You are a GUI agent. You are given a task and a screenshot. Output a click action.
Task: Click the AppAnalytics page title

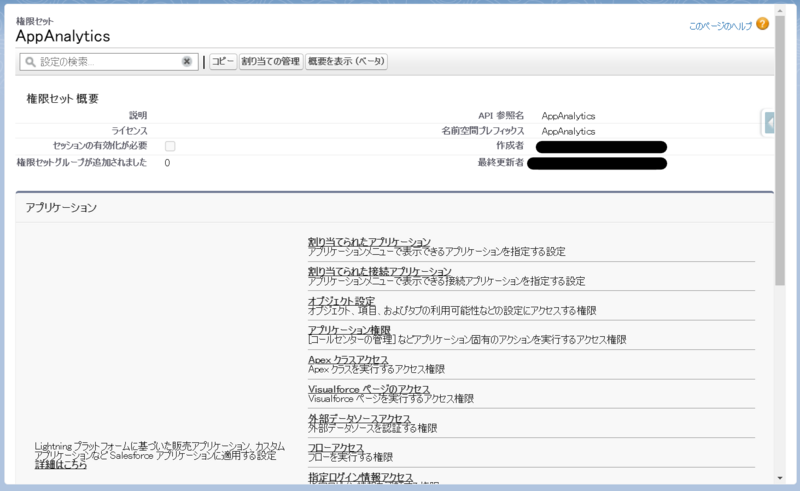(x=63, y=36)
